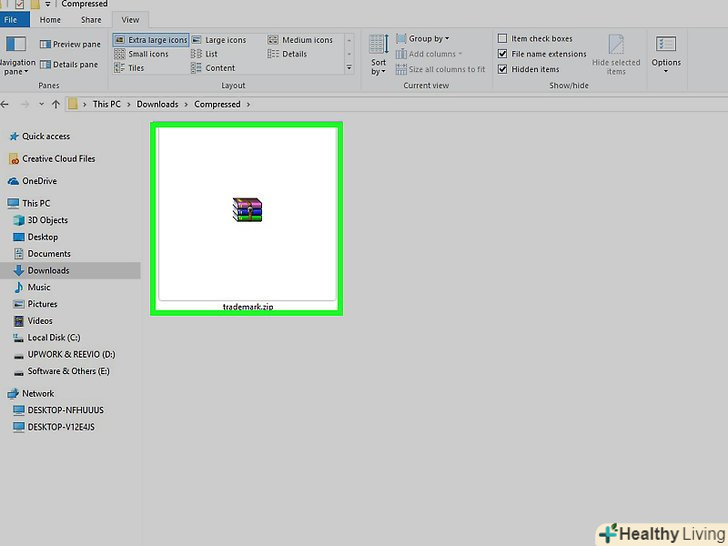728x546 pixels.
Task: Select Content layout
Action: 213,68
